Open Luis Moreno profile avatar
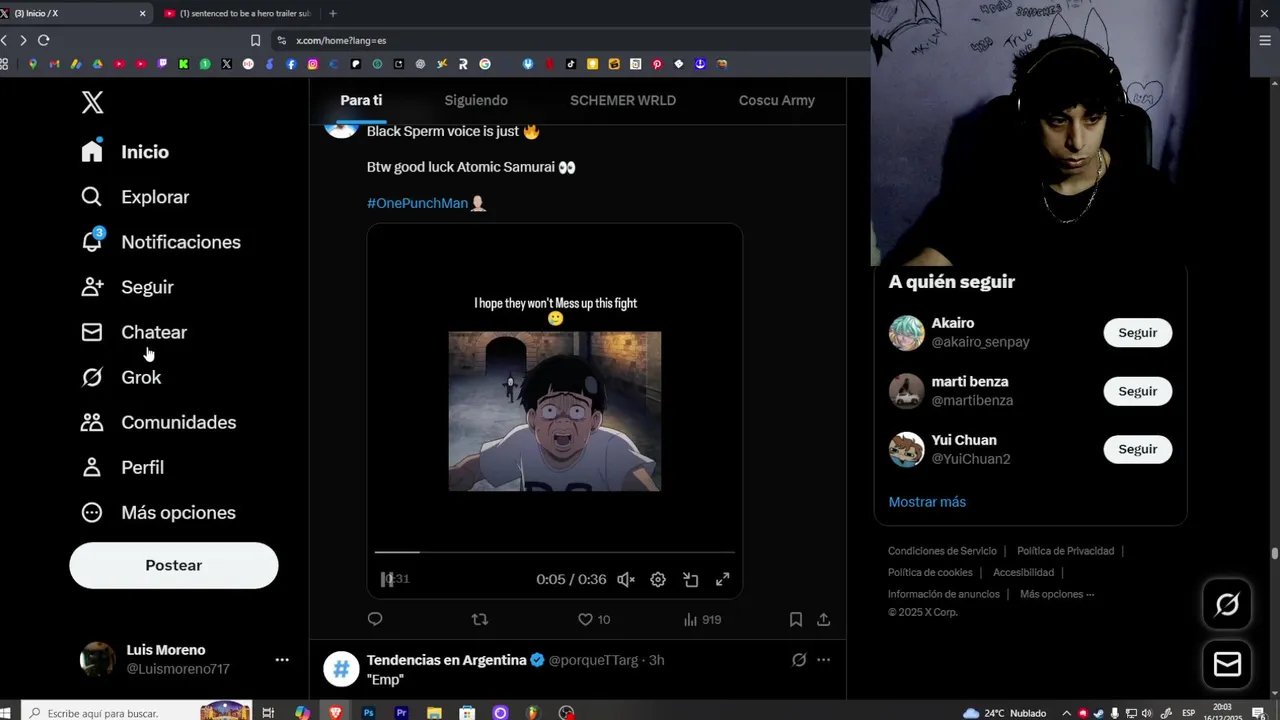 tap(97, 659)
